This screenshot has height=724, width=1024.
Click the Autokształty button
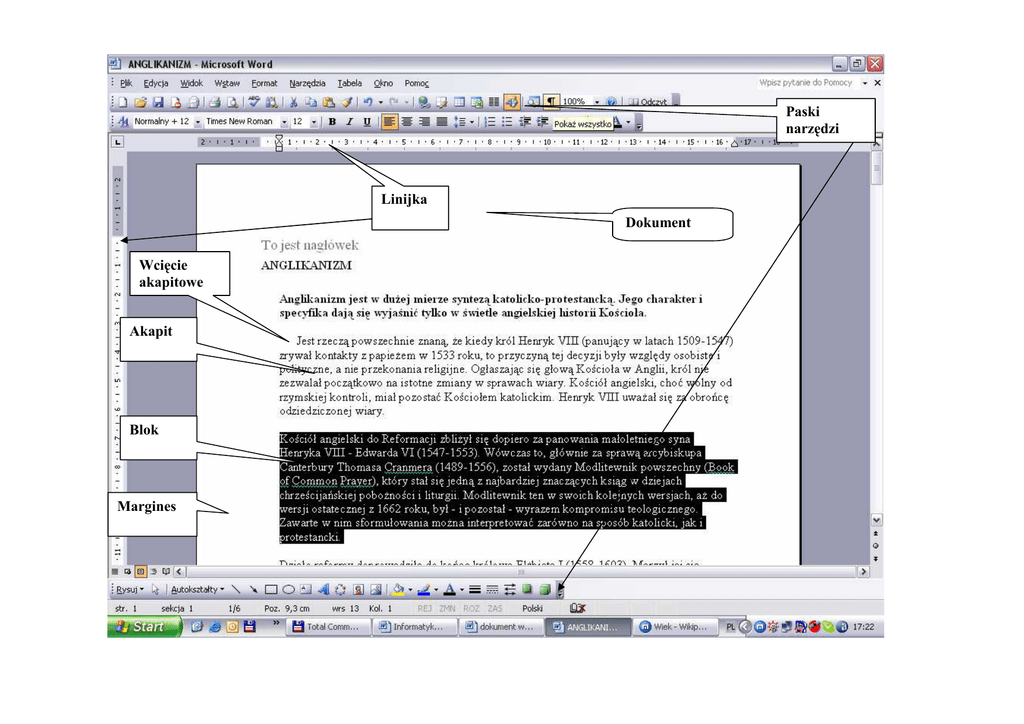197,590
